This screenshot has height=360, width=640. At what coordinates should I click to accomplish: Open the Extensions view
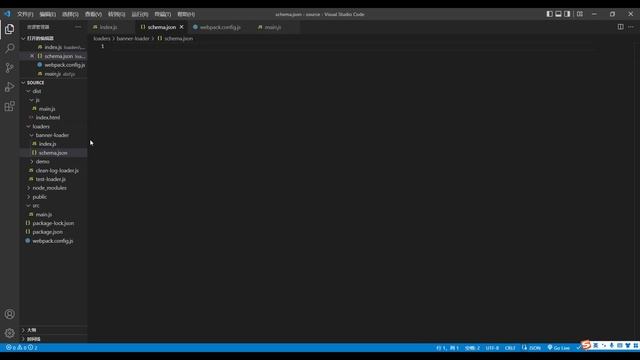pyautogui.click(x=9, y=107)
